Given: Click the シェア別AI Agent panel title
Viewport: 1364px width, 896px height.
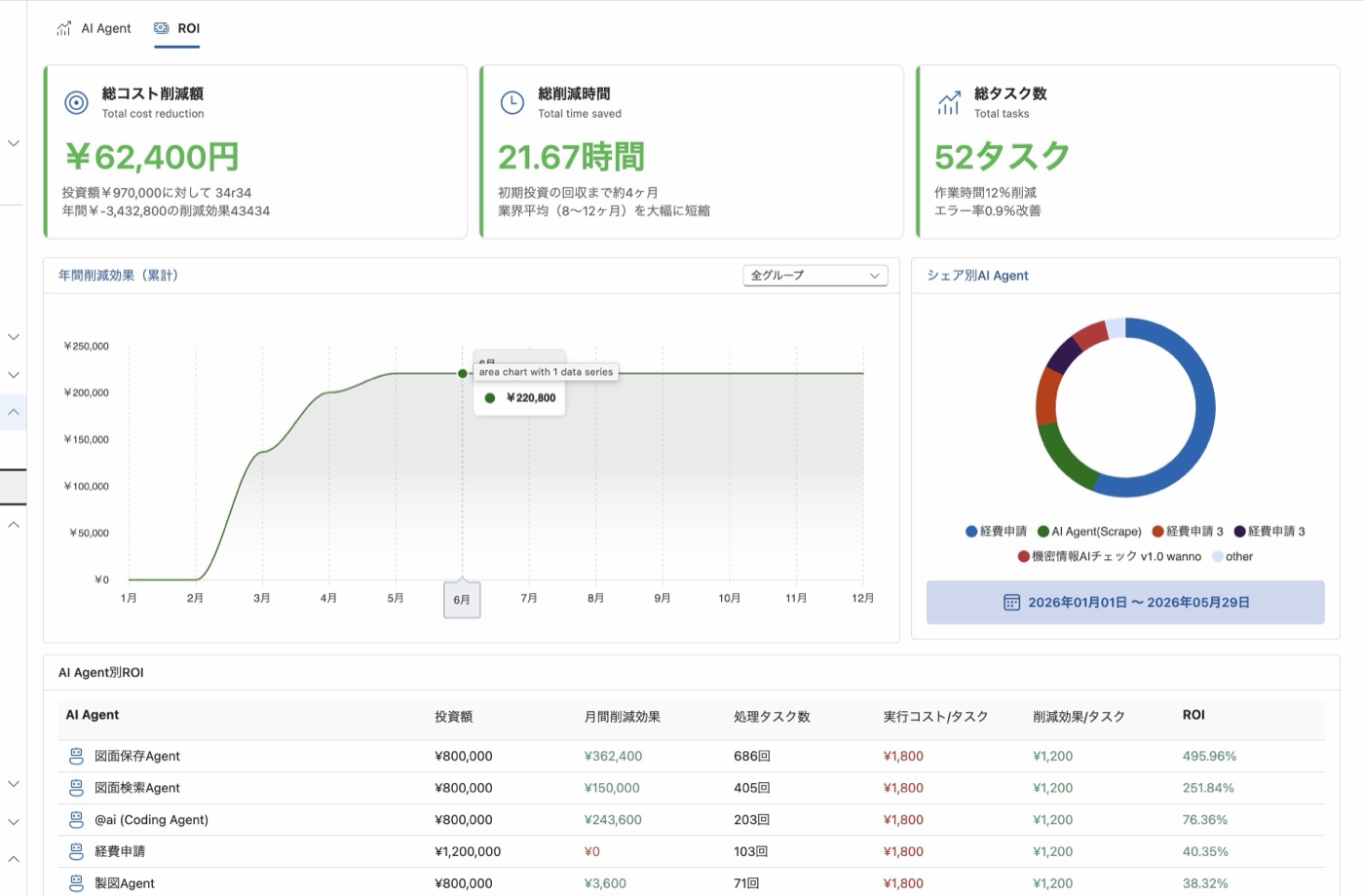Looking at the screenshot, I should click(x=977, y=276).
